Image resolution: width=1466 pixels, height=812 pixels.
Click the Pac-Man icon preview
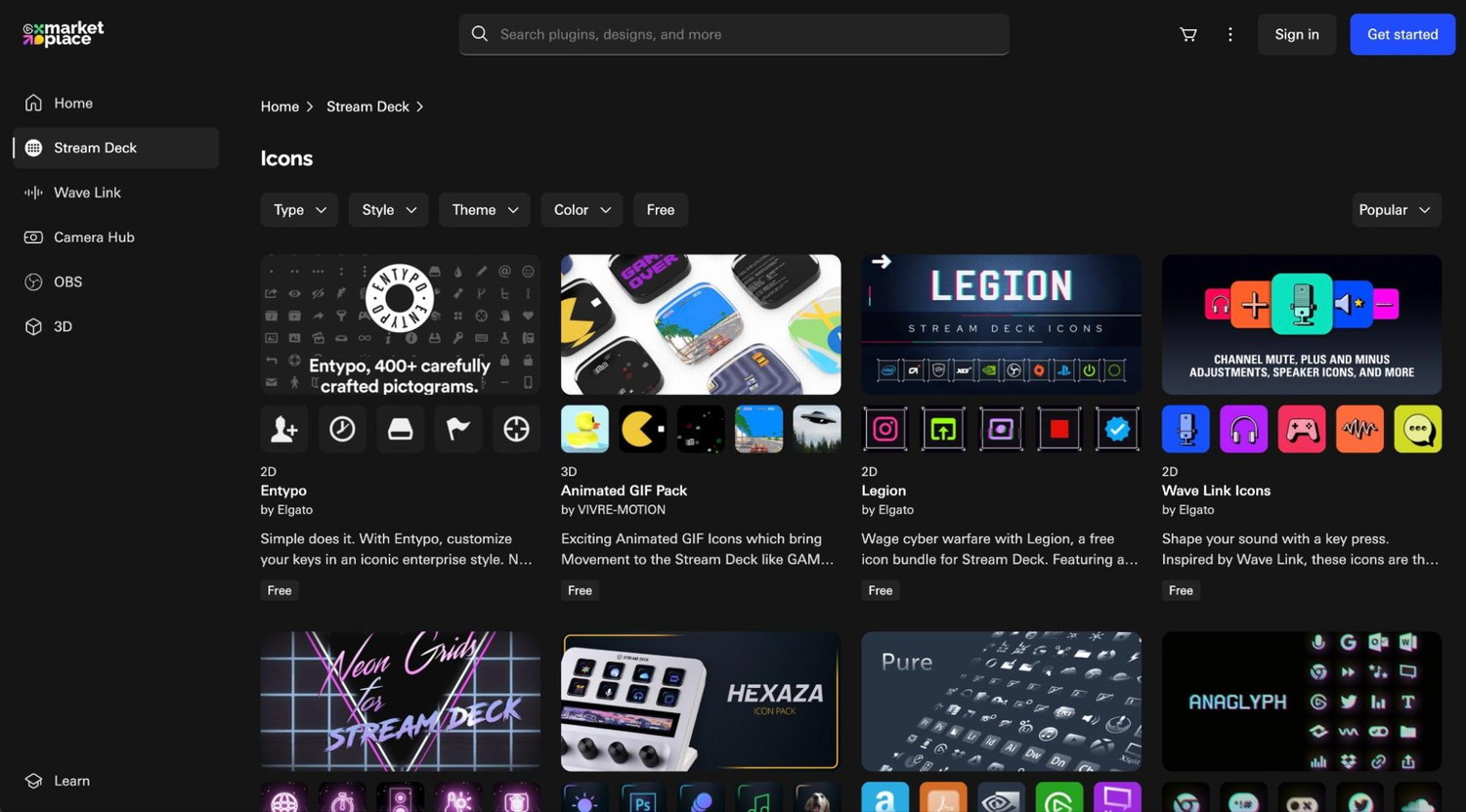click(642, 429)
